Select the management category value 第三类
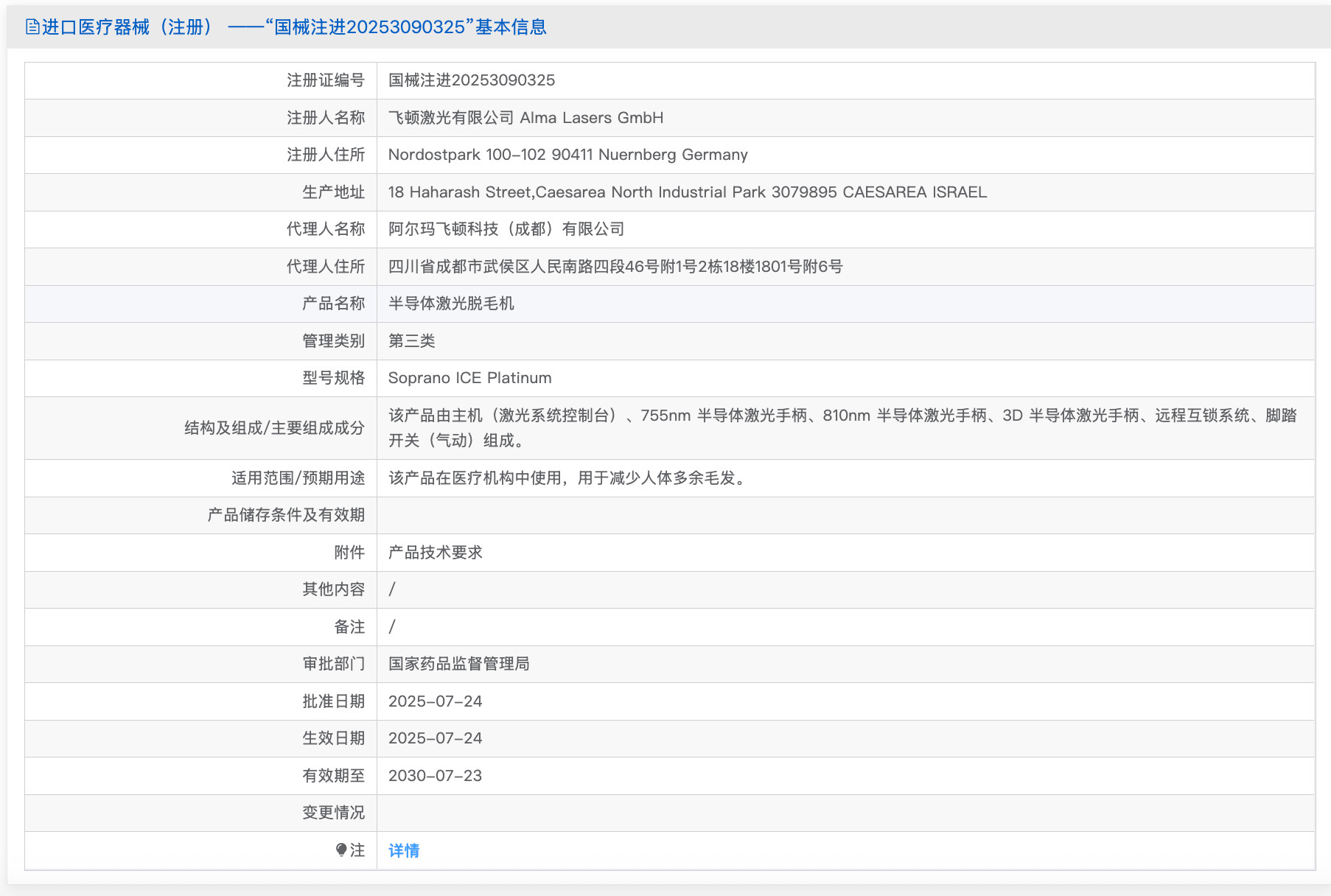 pyautogui.click(x=411, y=341)
